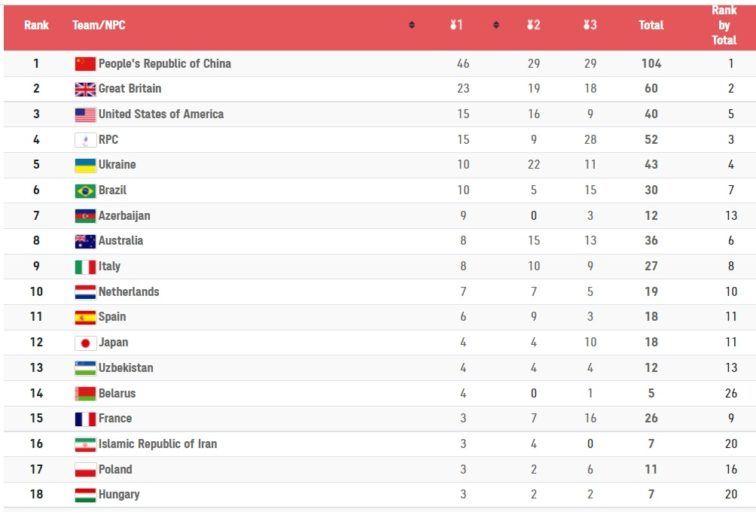Open the Uzbekistan team link

[126, 368]
